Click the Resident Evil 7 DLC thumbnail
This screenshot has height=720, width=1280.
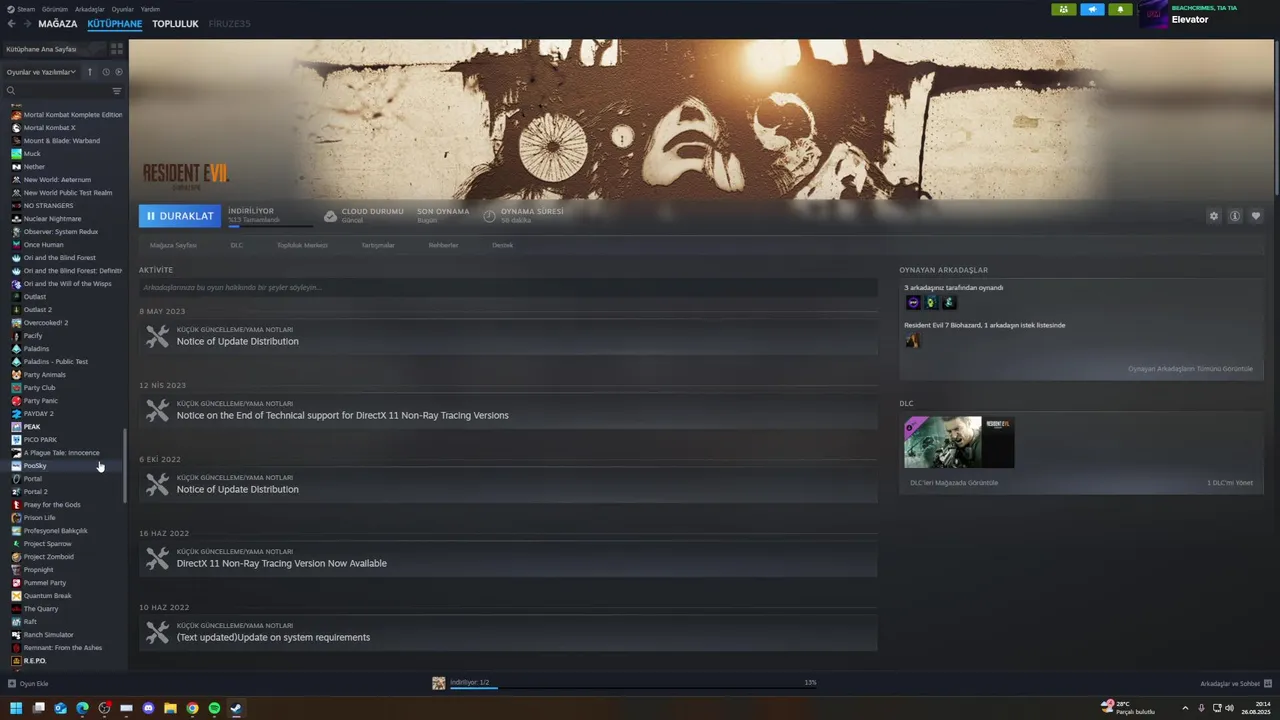959,442
